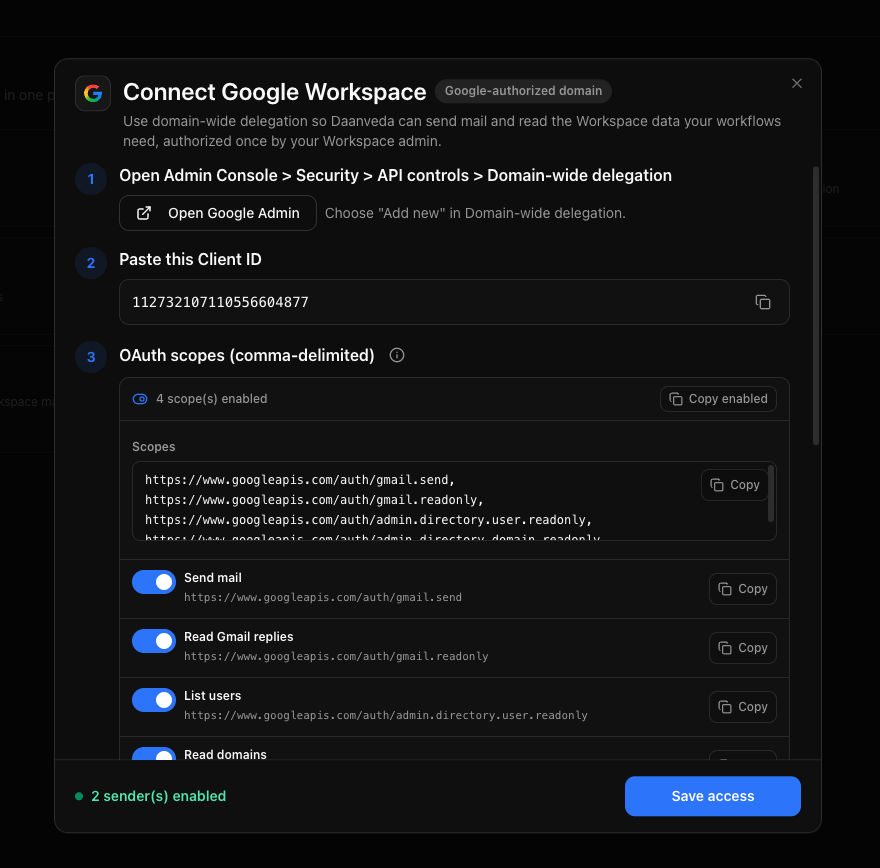Click the Paste this Client ID heading

tap(190, 259)
